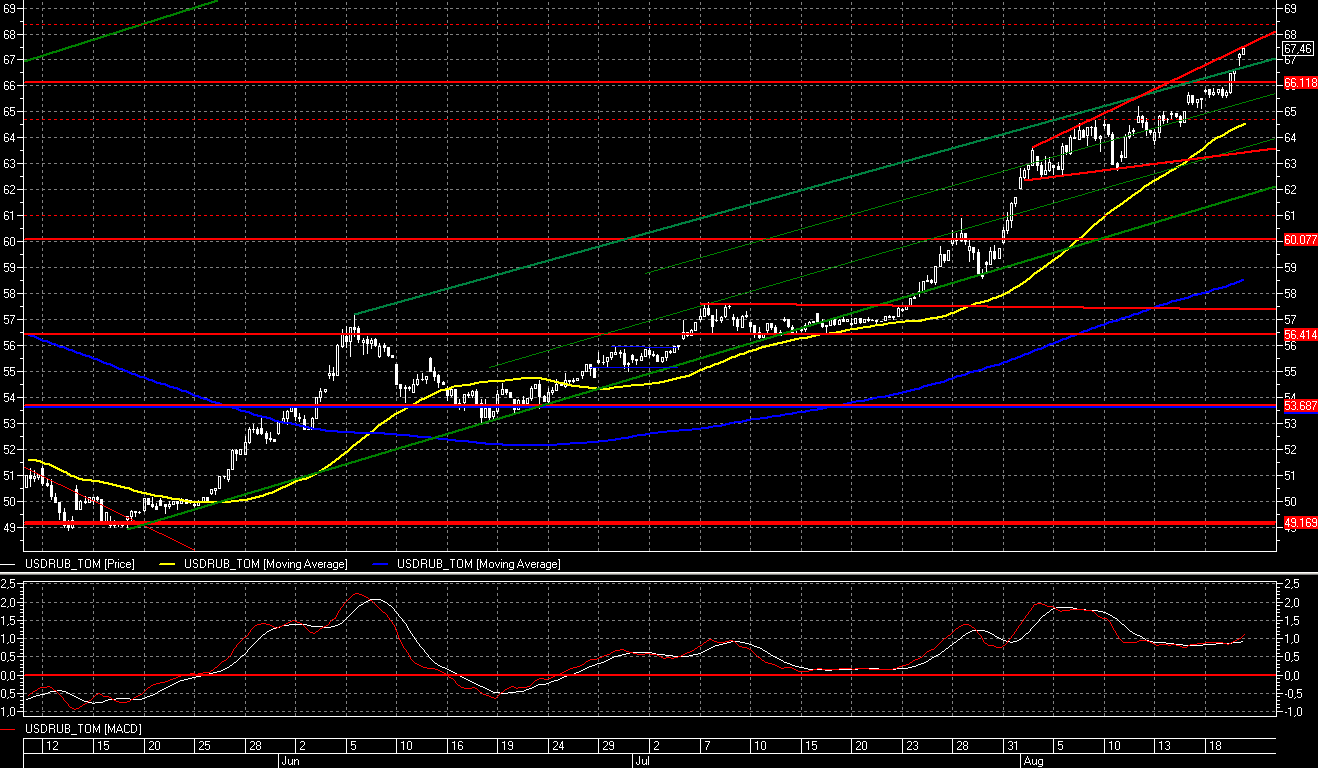The image size is (1318, 768).
Task: Select day 12 on the date axis
Action: click(52, 746)
